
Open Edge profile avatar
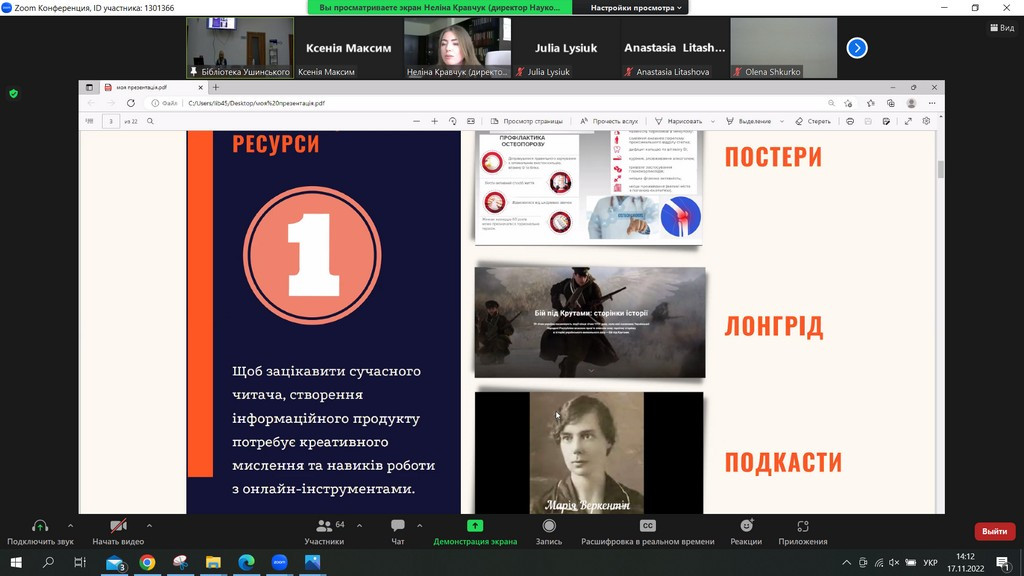click(912, 103)
